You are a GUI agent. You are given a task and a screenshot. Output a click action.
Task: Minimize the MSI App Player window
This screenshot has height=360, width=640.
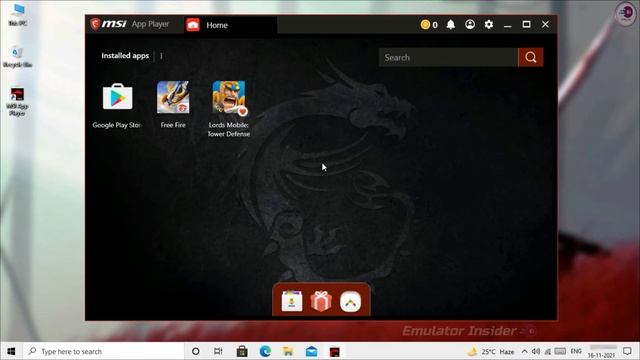pos(507,24)
